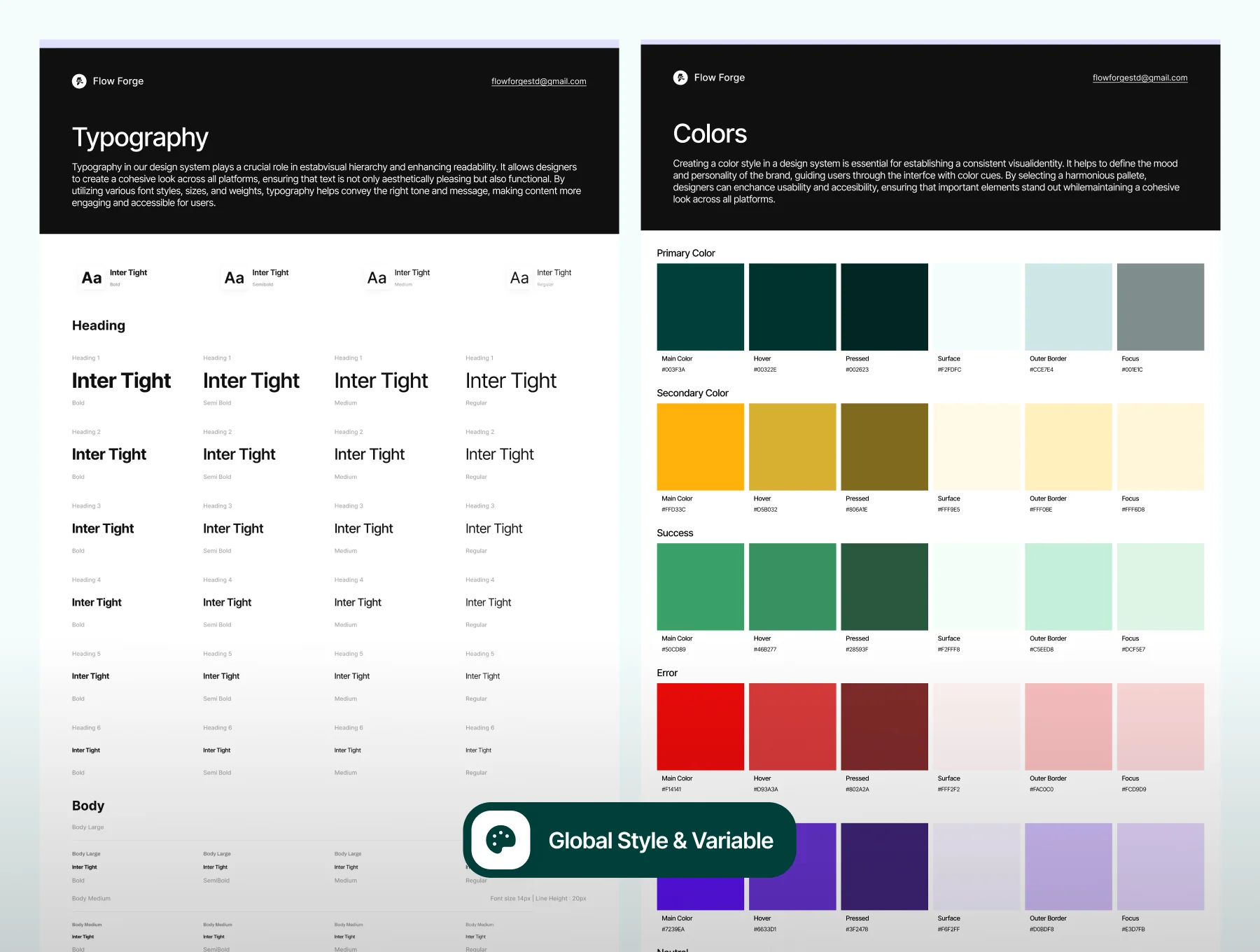Select the Secondary Main Color orange swatch
Image resolution: width=1260 pixels, height=952 pixels.
pyautogui.click(x=701, y=447)
